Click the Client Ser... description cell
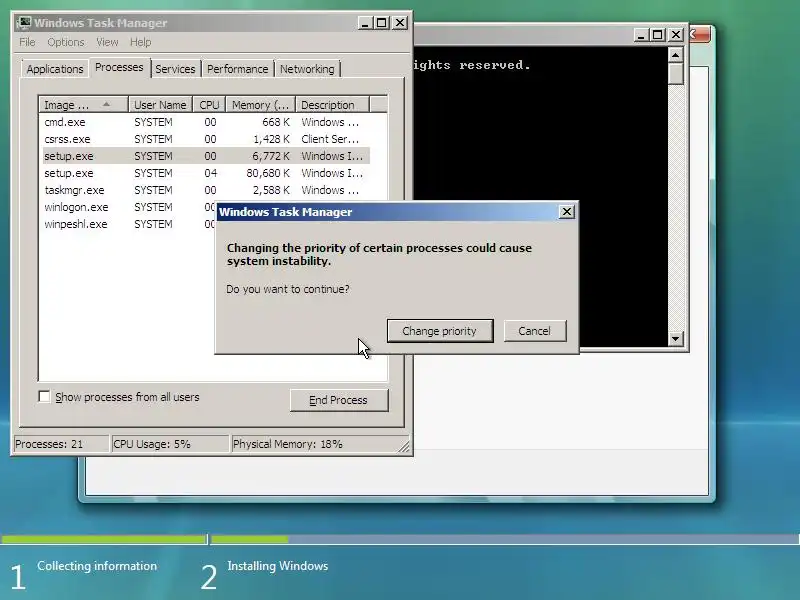The height and width of the screenshot is (600, 800). tap(330, 139)
